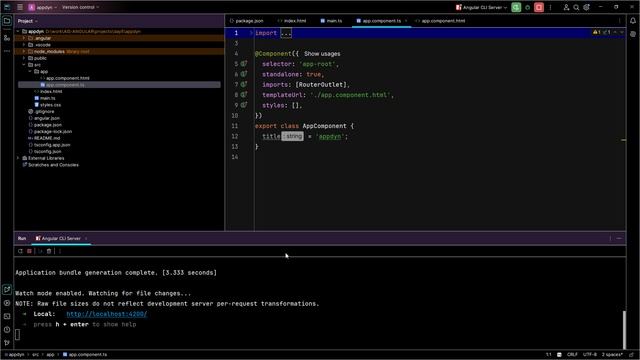Click rerun icon in Run panel toolbar
This screenshot has height=360, width=640.
(20, 251)
